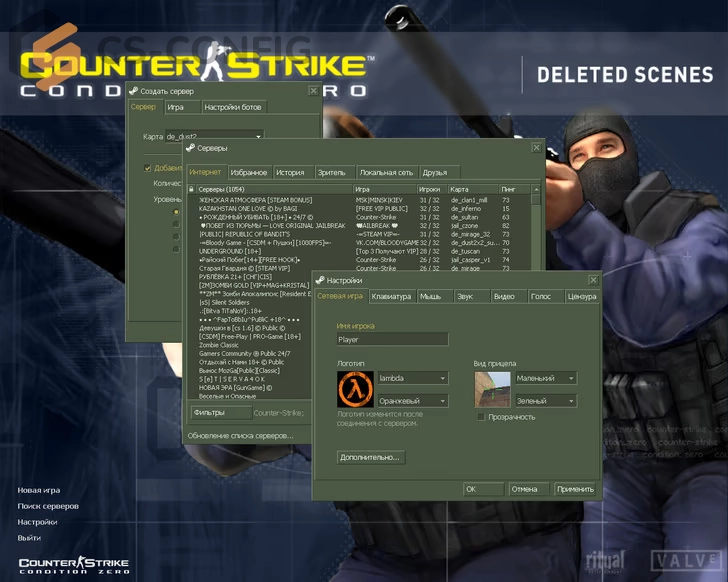Screen dimensions: 728x582
Task: Click the de_inferno map cell
Action: pos(466,209)
